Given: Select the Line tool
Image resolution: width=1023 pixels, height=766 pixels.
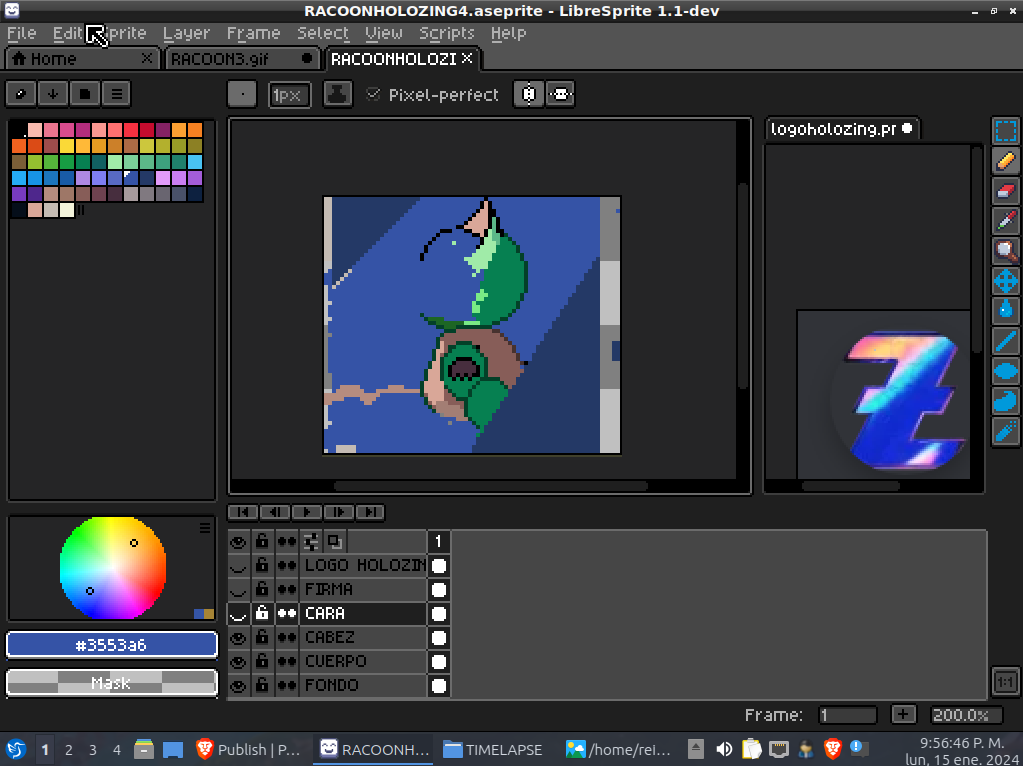Looking at the screenshot, I should tap(1005, 341).
